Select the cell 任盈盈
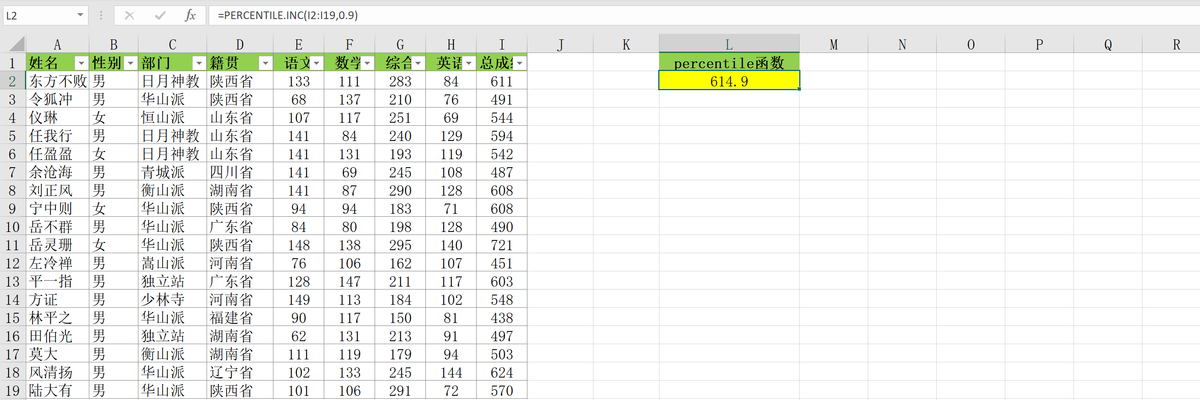The image size is (1200, 400). (x=57, y=154)
